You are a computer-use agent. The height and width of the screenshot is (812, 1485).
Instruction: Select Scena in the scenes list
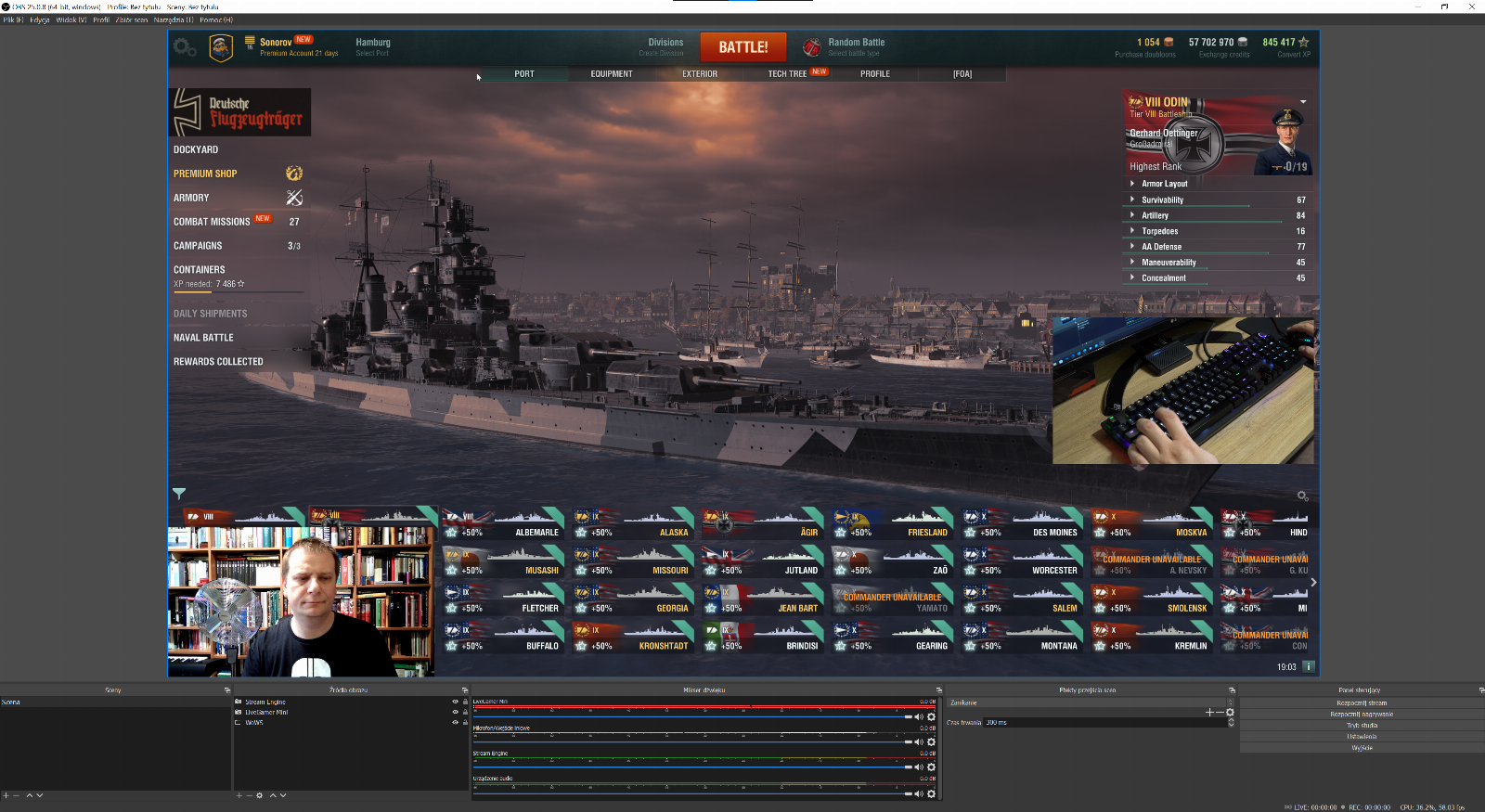click(115, 702)
